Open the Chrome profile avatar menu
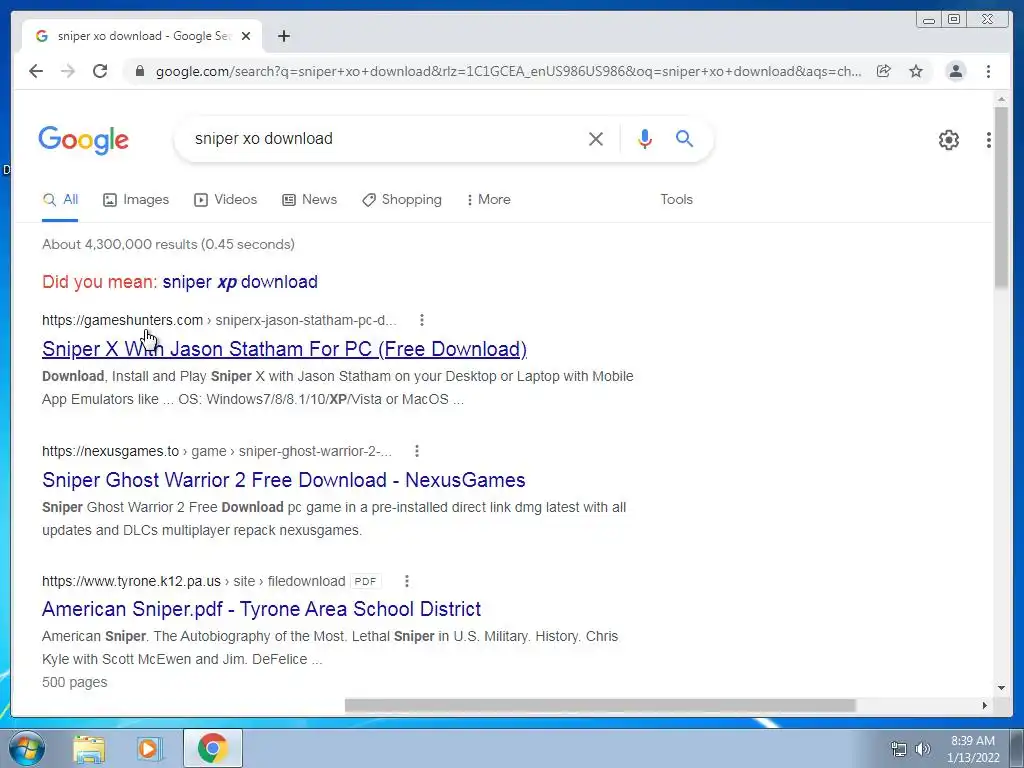Screen dimensions: 1024x768 (955, 71)
